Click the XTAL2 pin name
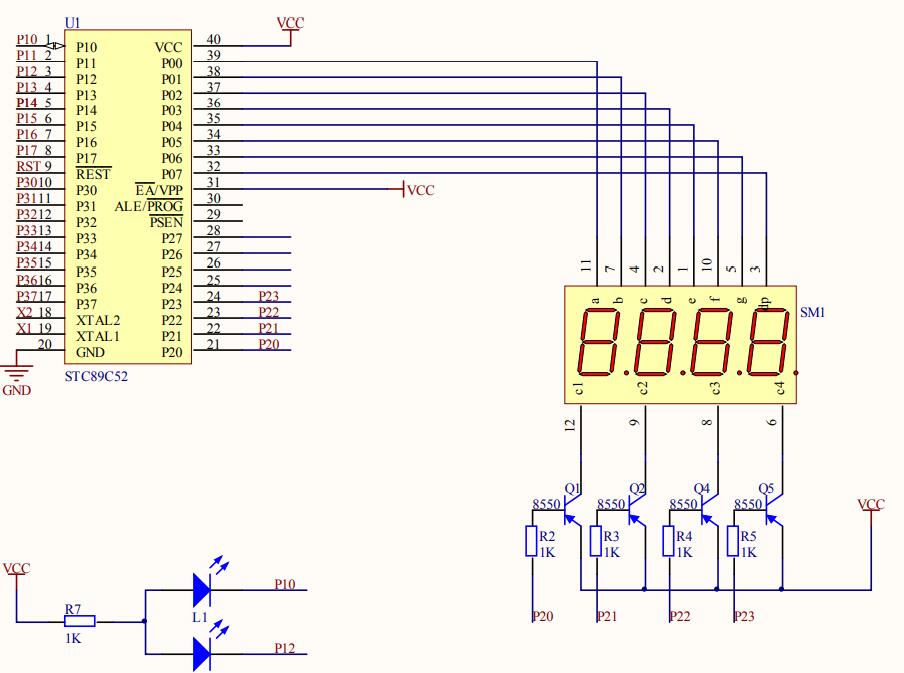Viewport: 904px width, 673px height. coord(98,320)
